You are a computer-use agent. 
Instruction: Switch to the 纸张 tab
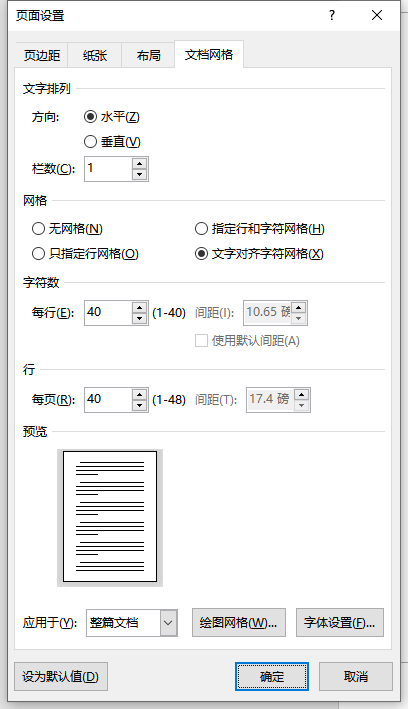click(x=95, y=55)
